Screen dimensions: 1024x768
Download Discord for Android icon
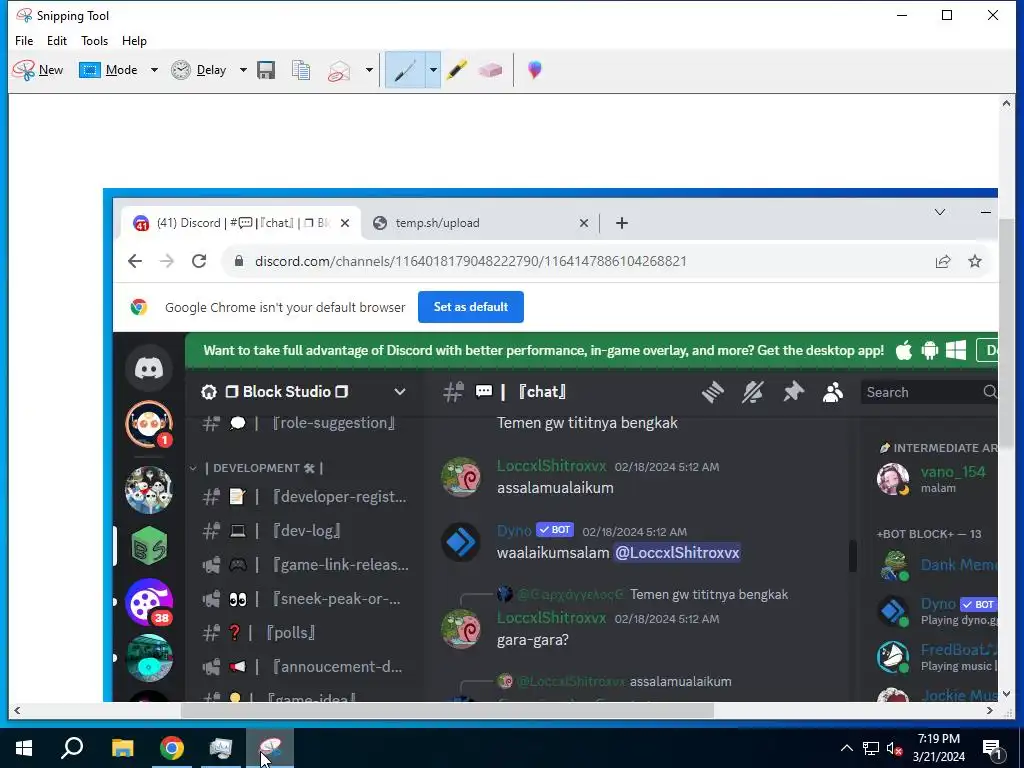(x=930, y=351)
